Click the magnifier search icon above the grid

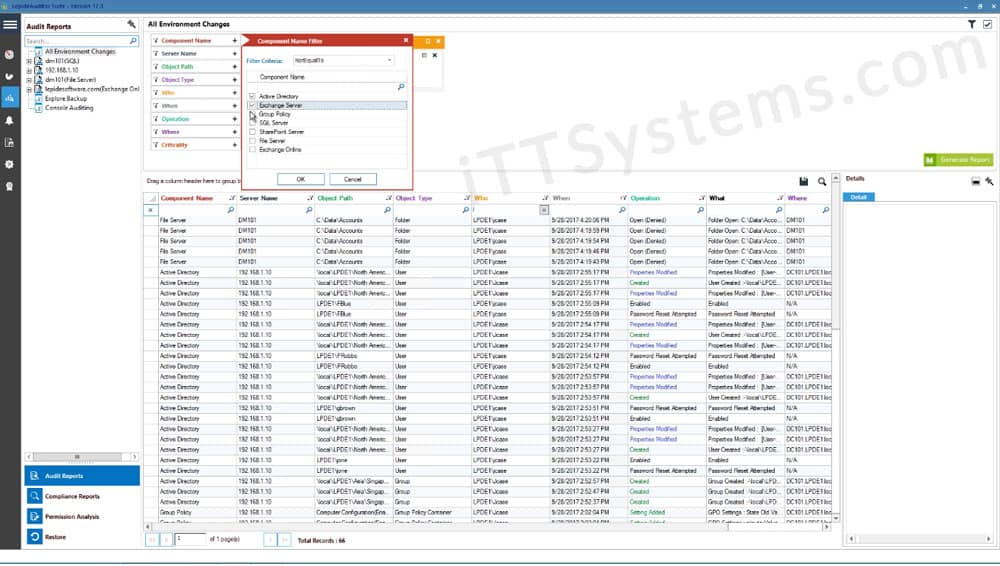822,182
